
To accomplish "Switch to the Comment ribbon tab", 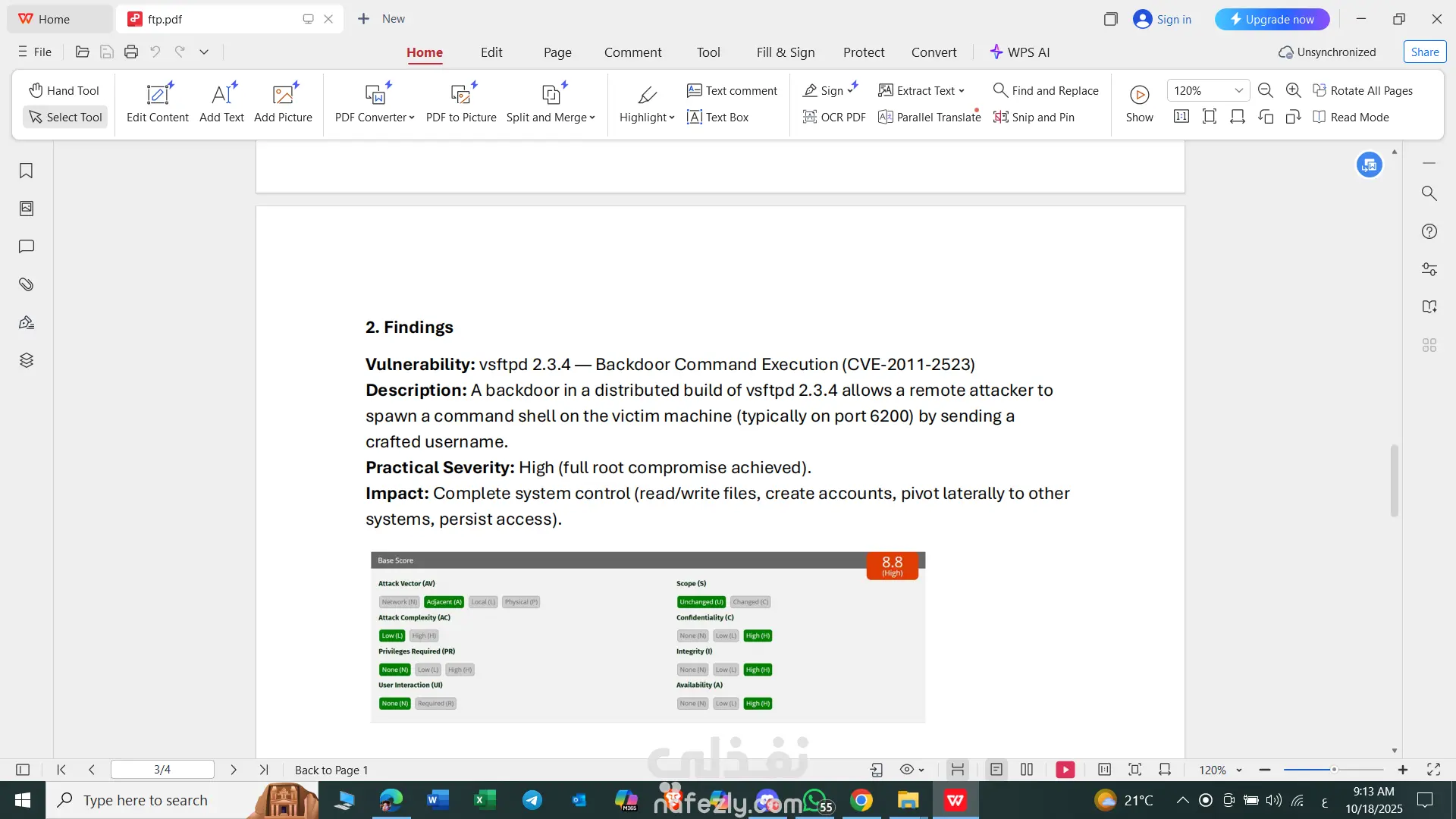I will point(632,52).
